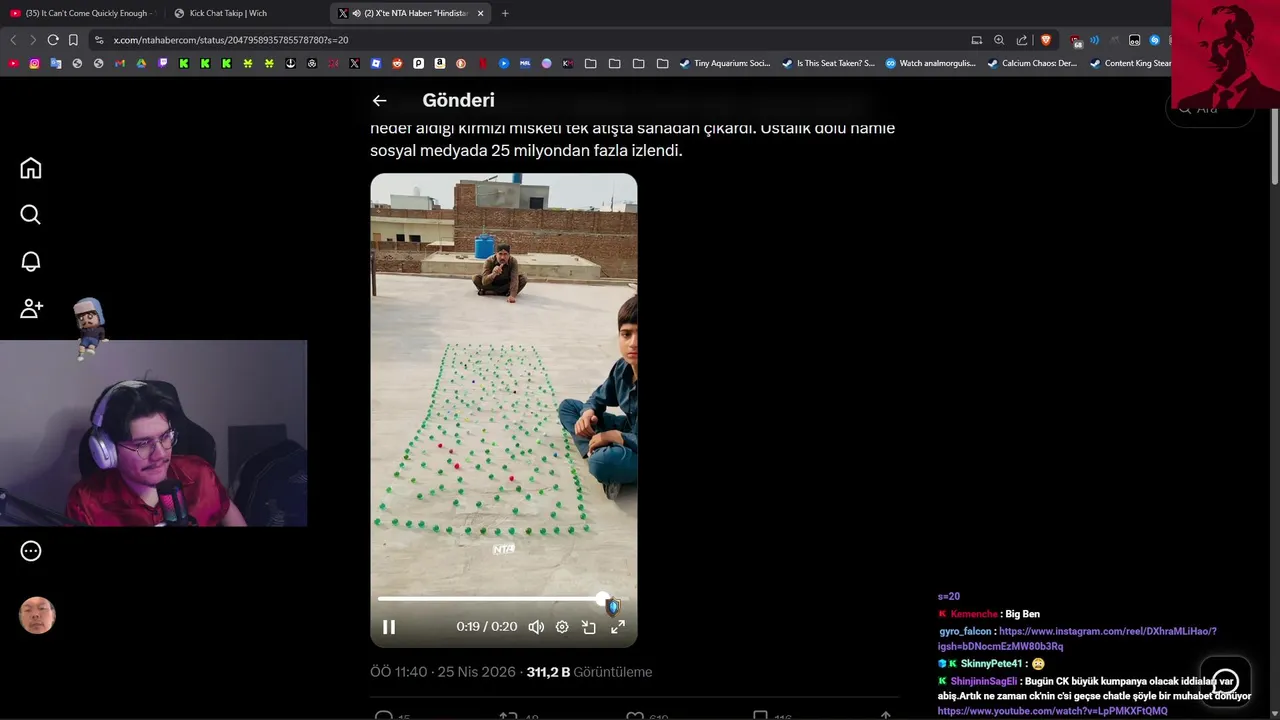The height and width of the screenshot is (720, 1280).
Task: Click chat username ShinjininSagEli
Action: [984, 681]
